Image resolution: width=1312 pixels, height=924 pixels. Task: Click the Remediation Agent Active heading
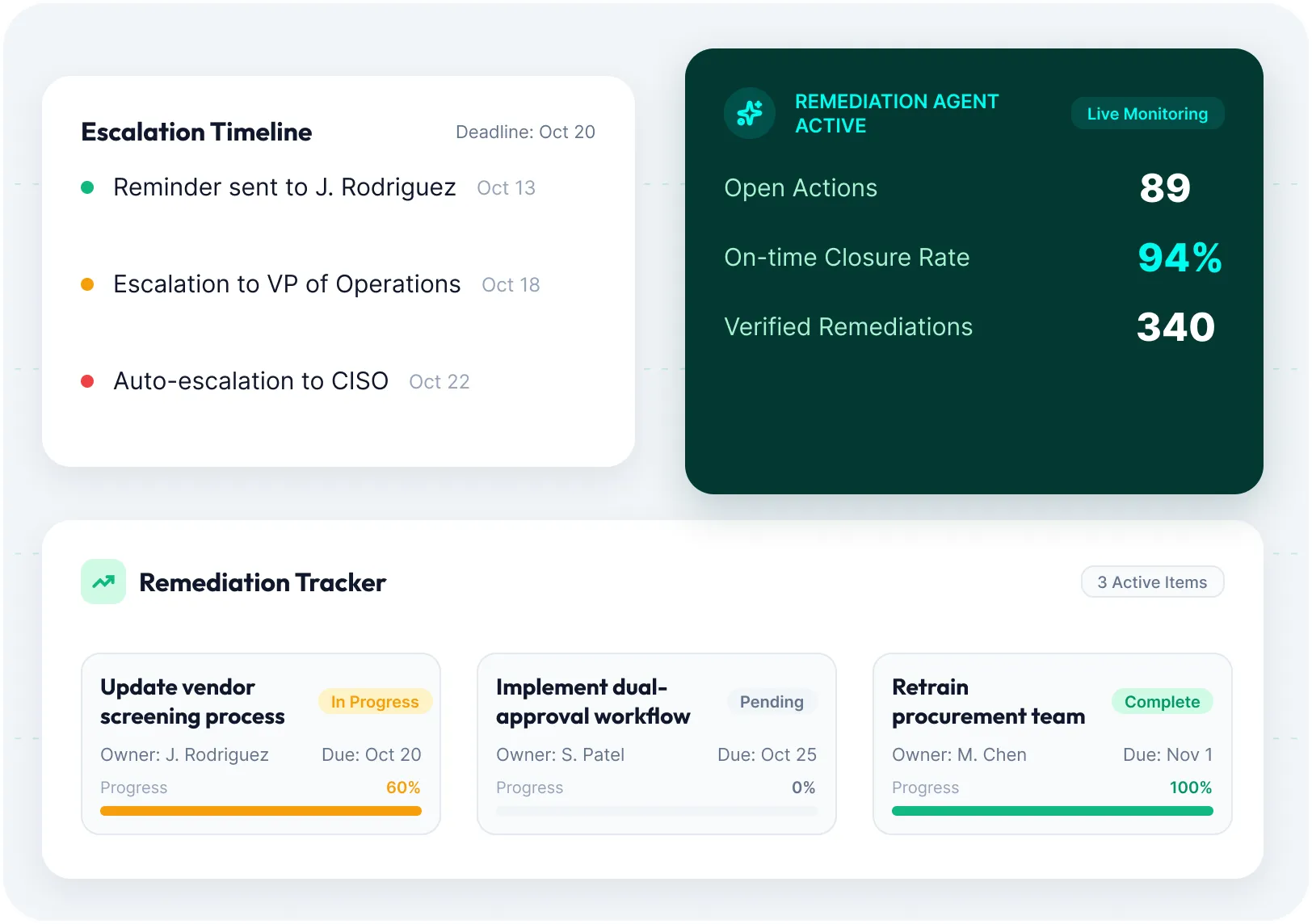(897, 114)
